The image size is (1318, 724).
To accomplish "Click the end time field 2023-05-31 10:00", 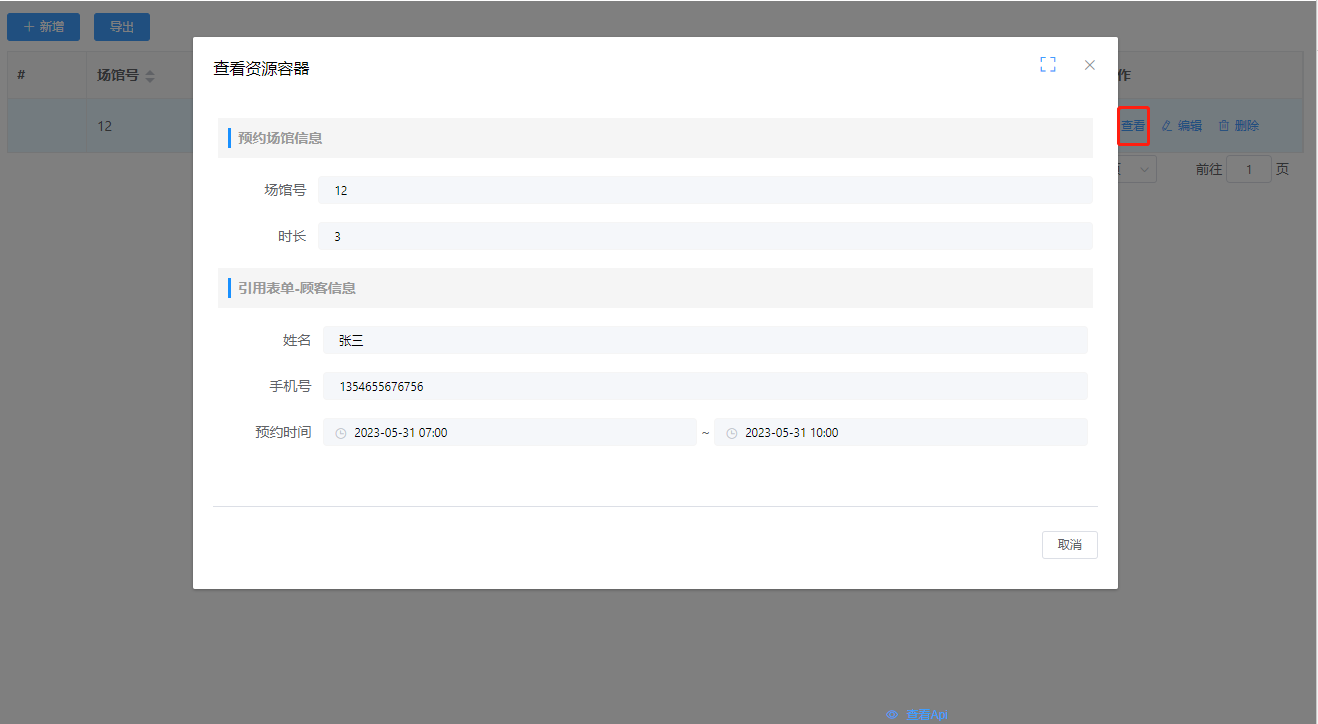I will click(x=900, y=433).
